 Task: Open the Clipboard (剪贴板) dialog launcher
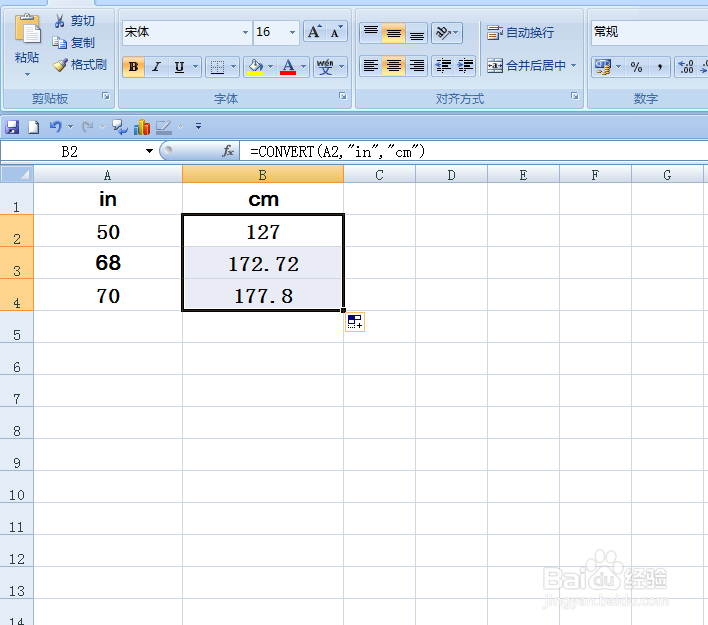(x=106, y=96)
